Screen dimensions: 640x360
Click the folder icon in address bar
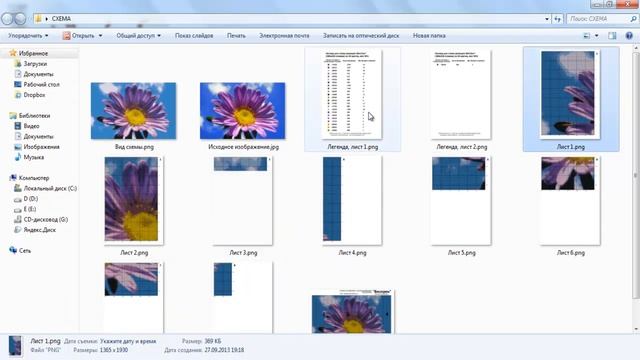(38, 19)
